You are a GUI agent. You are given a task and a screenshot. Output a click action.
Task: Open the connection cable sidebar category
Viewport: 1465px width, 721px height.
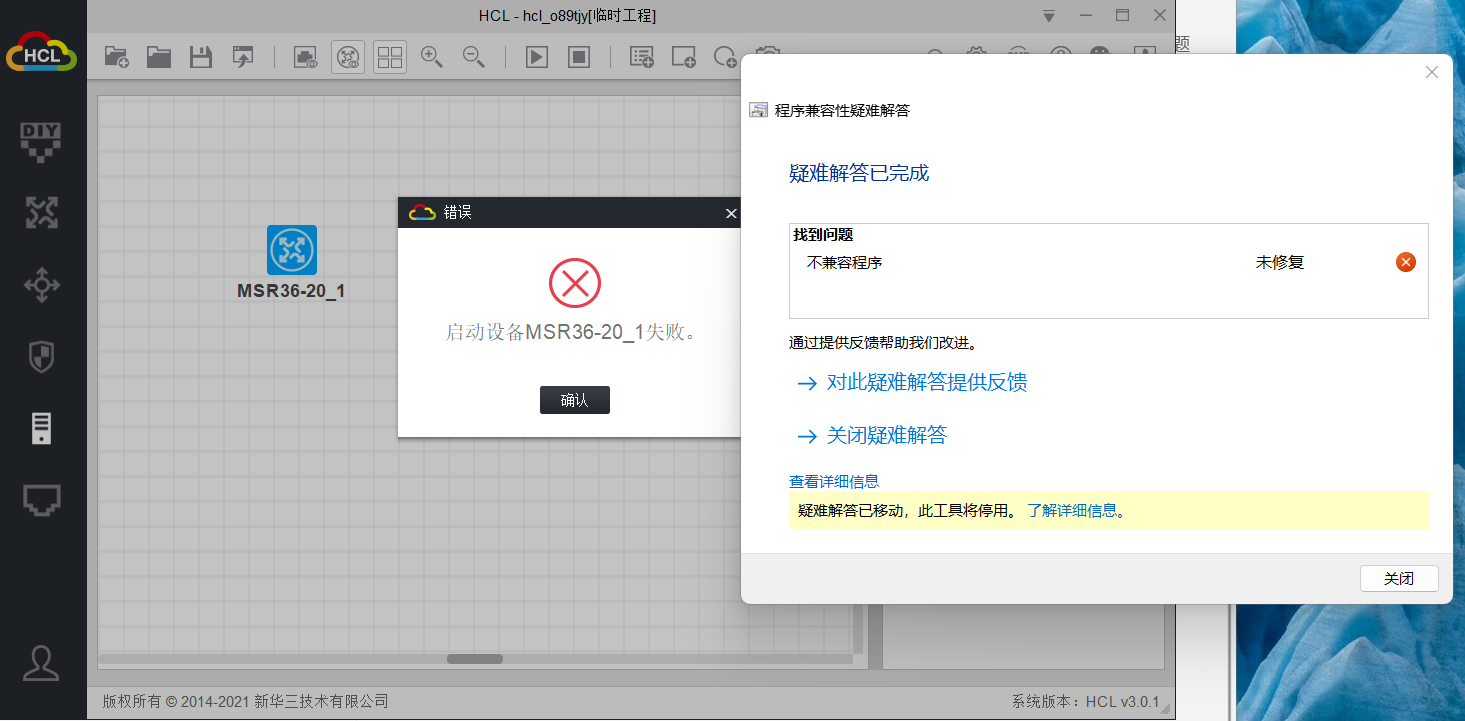42,500
